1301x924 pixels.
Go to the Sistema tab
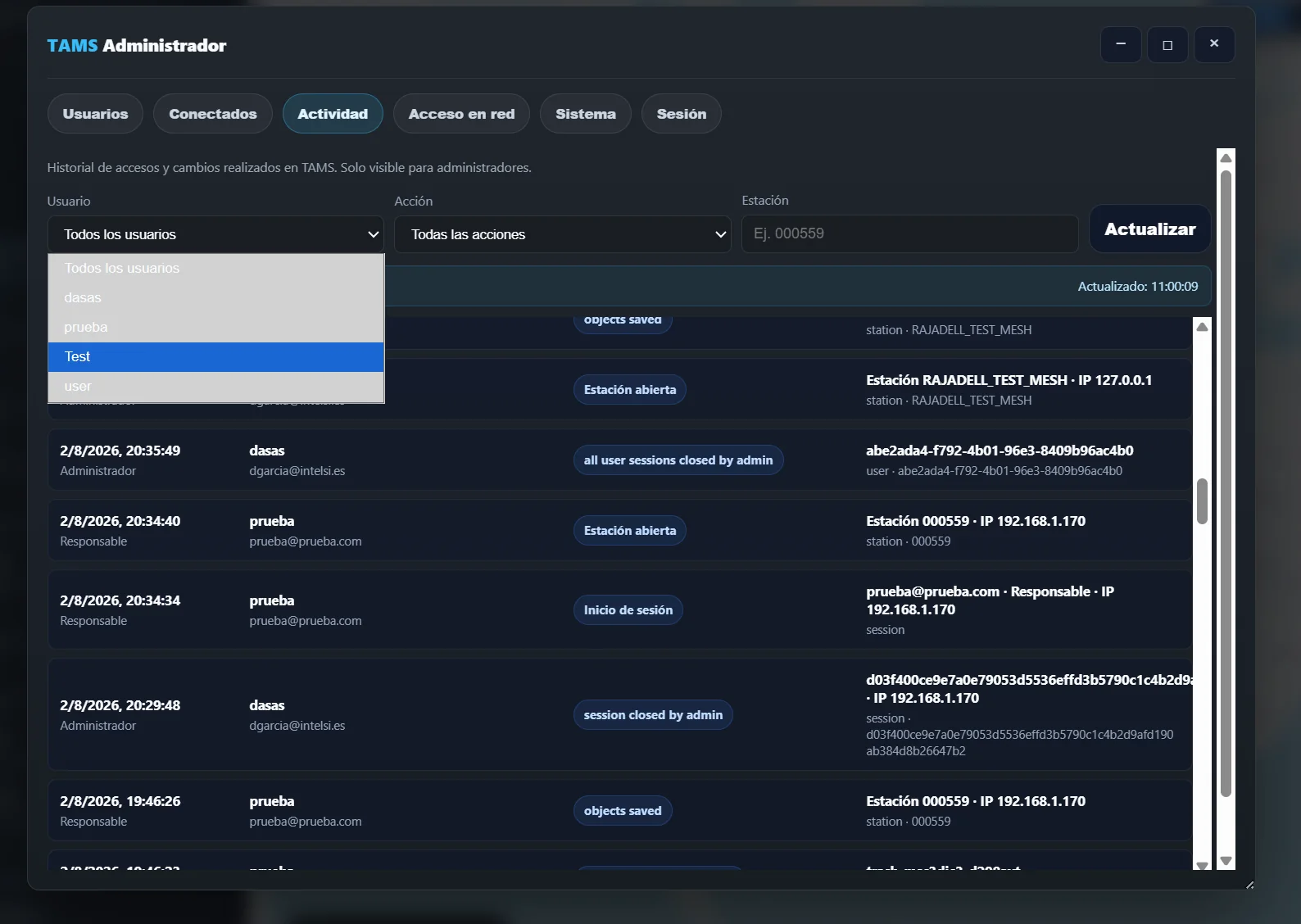pos(586,114)
